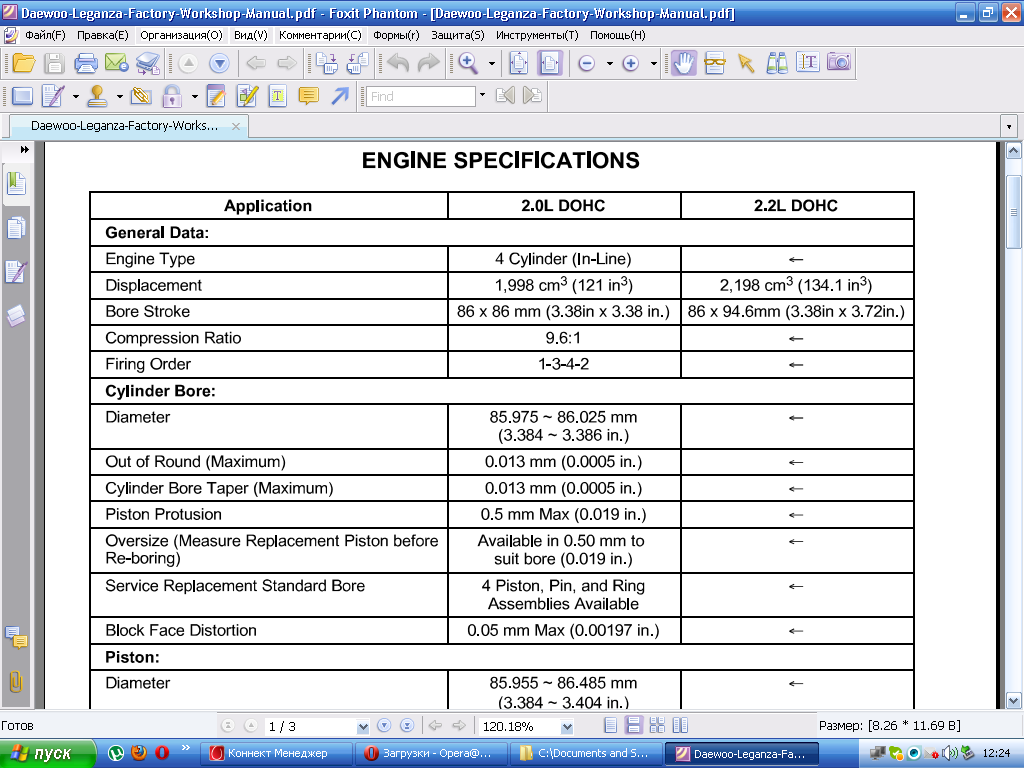Open the Инструменты(T) menu
This screenshot has width=1024, height=768.
coord(537,35)
